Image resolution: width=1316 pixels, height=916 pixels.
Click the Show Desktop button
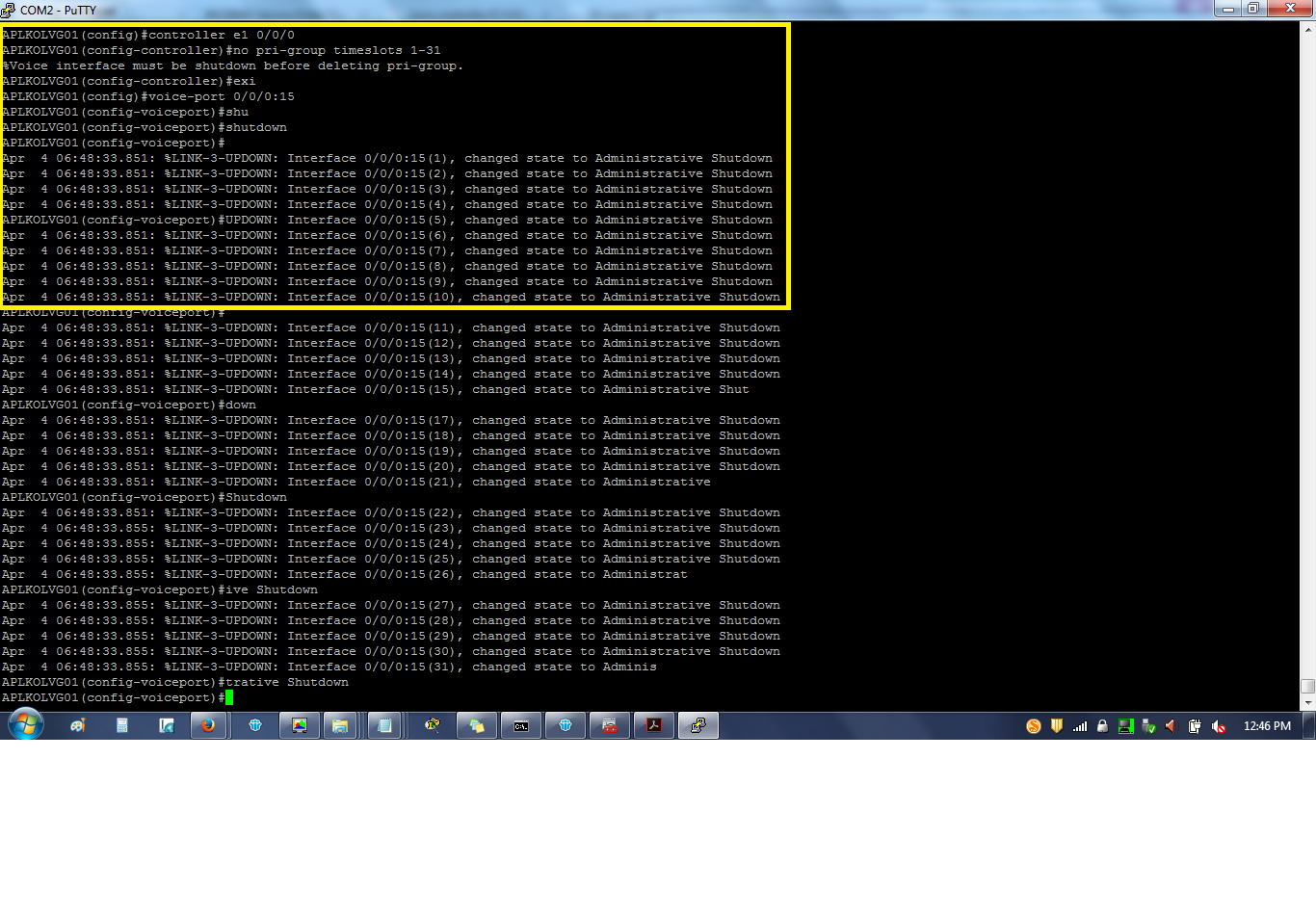pyautogui.click(x=1310, y=726)
